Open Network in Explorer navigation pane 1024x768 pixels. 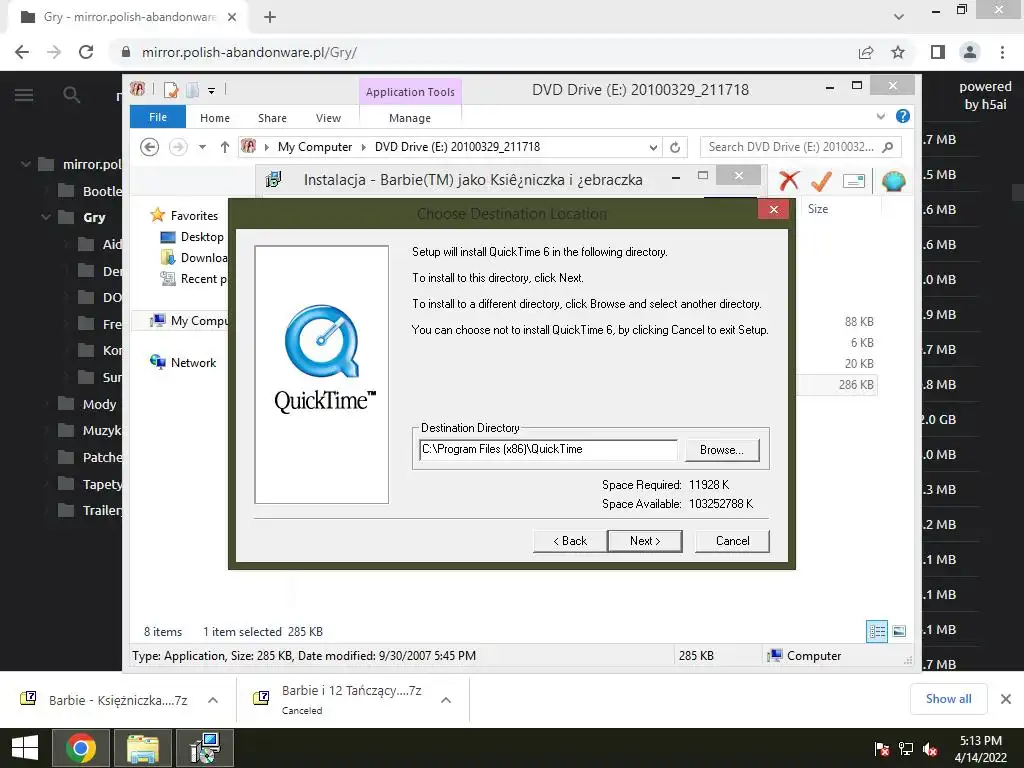193,362
